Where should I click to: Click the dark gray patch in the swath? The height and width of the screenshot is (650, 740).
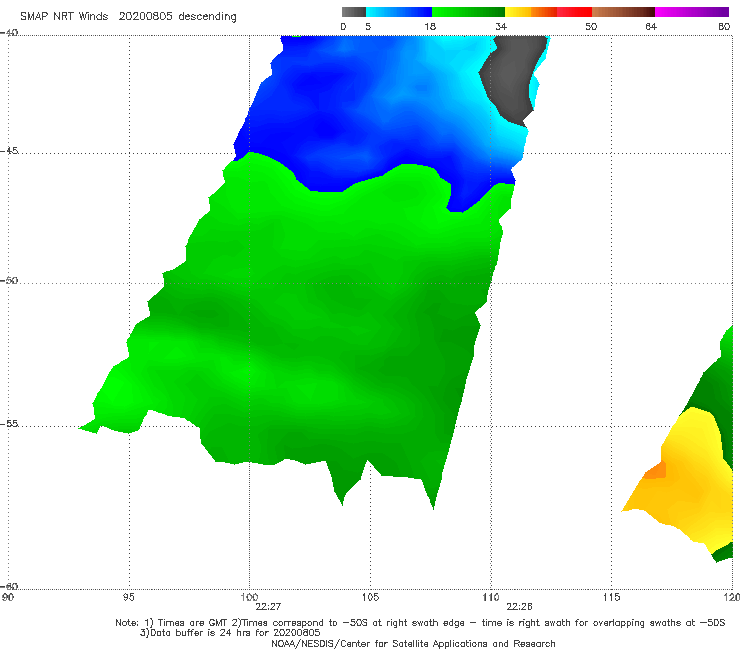pyautogui.click(x=512, y=78)
